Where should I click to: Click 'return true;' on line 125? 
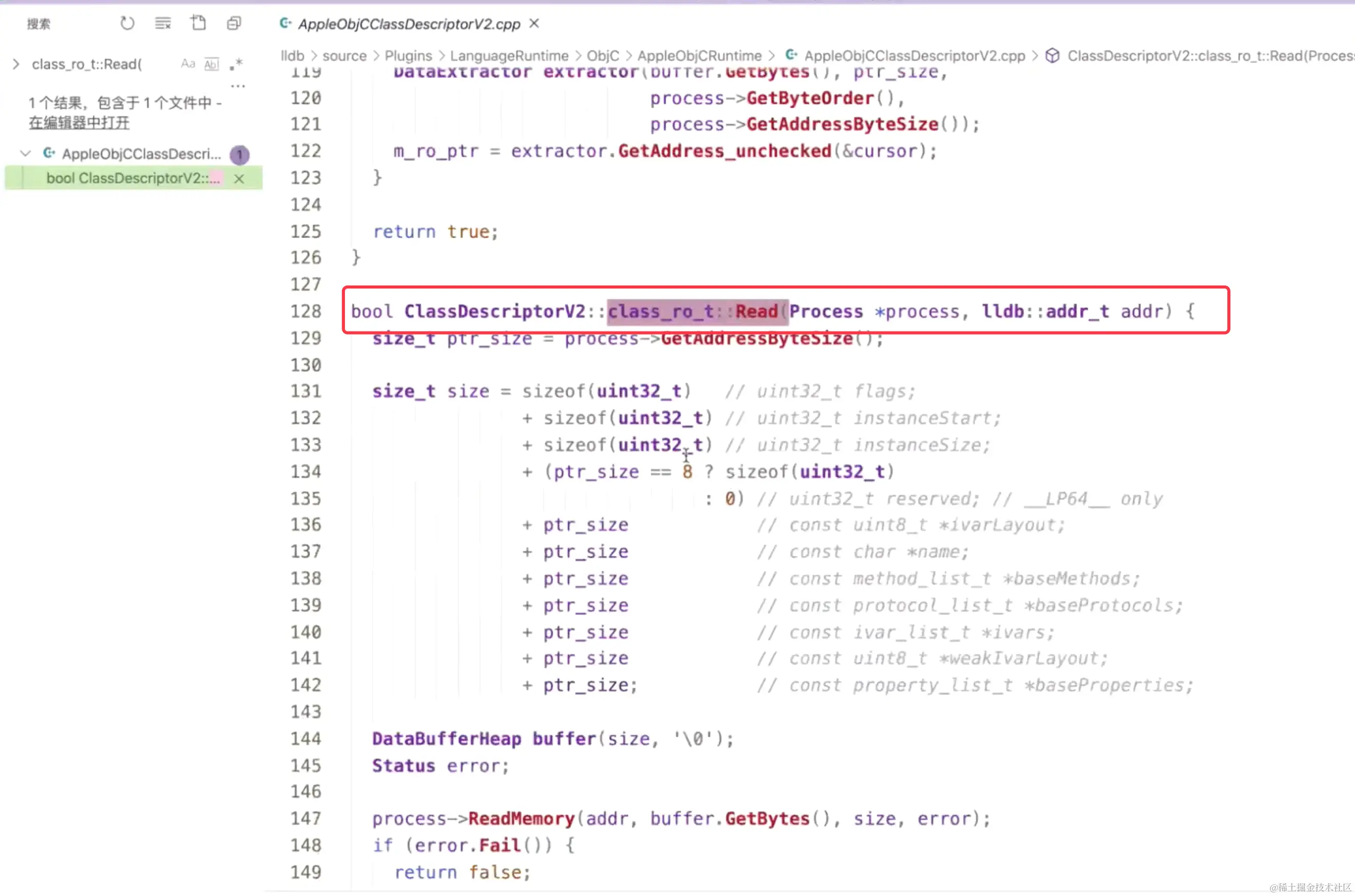coord(436,231)
